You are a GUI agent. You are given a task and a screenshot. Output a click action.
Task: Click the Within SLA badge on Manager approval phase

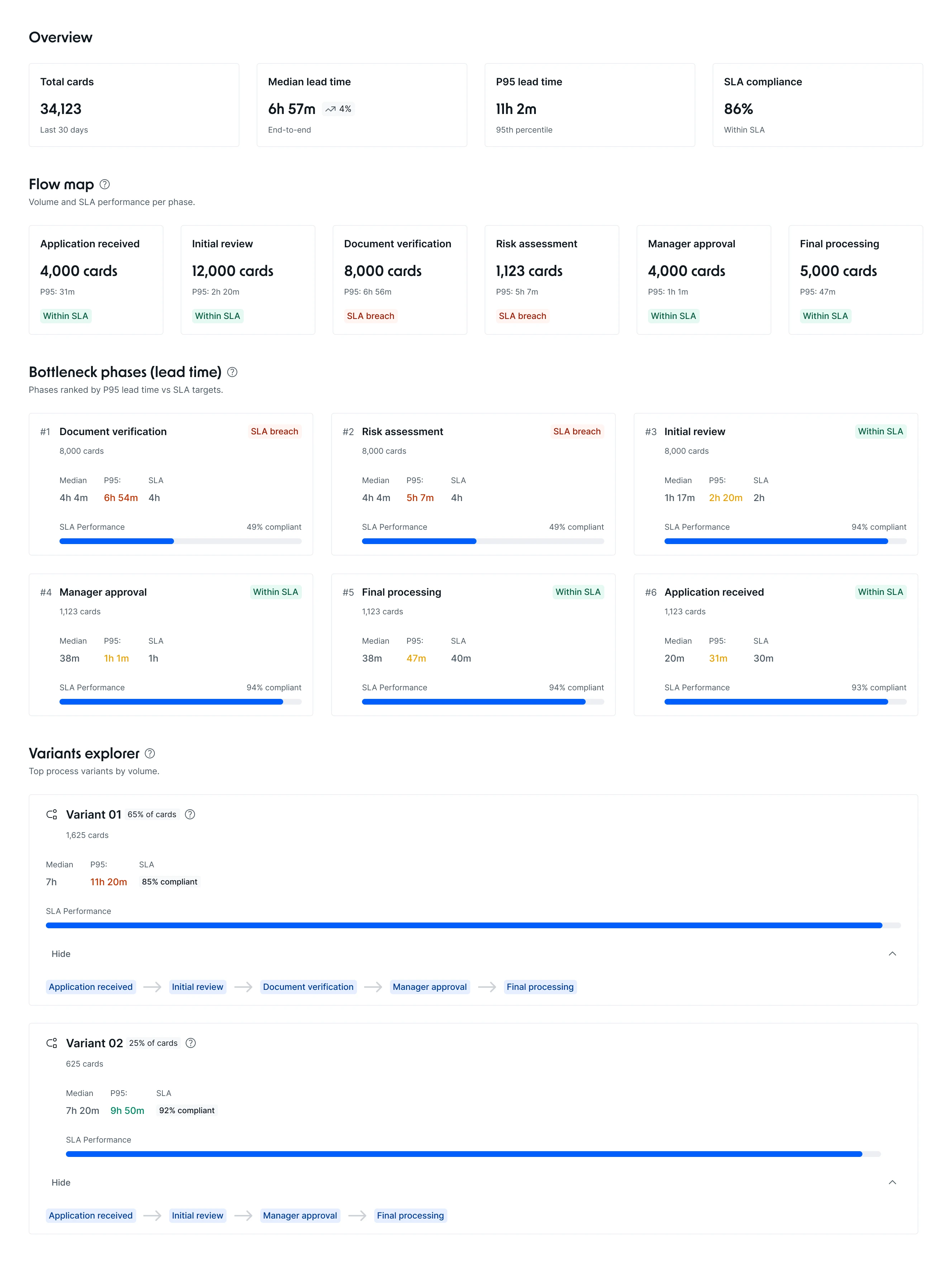coord(674,316)
